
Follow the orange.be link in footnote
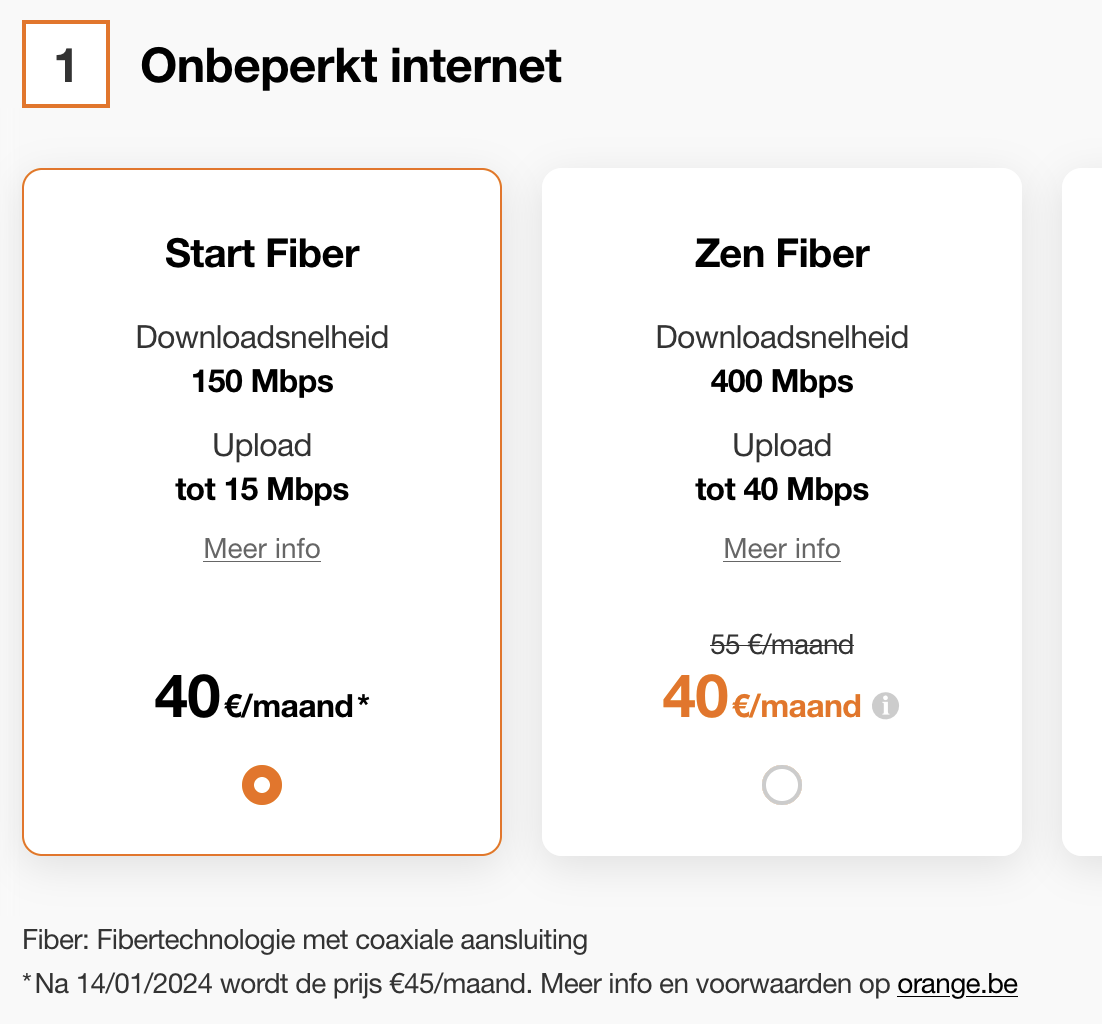point(957,984)
